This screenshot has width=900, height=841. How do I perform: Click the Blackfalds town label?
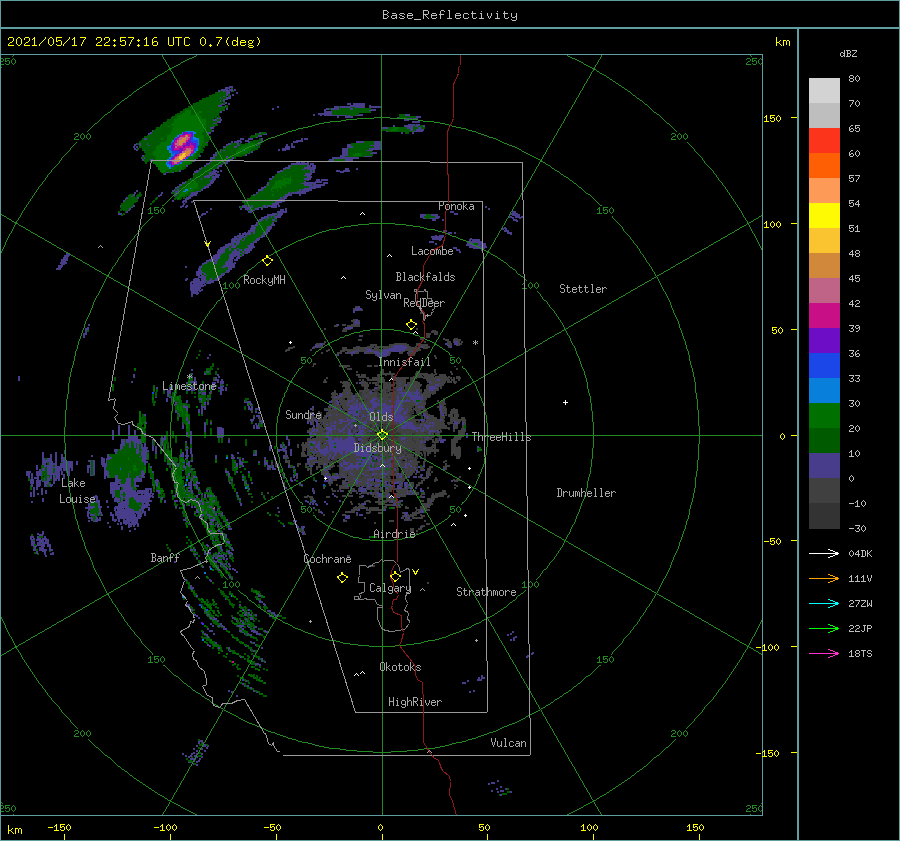pos(425,277)
